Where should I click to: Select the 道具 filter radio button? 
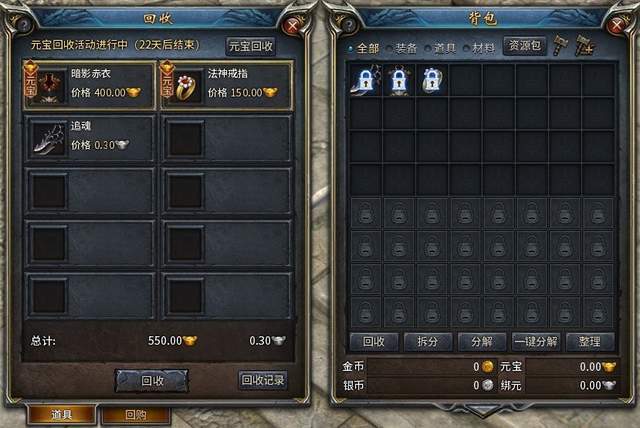[427, 49]
